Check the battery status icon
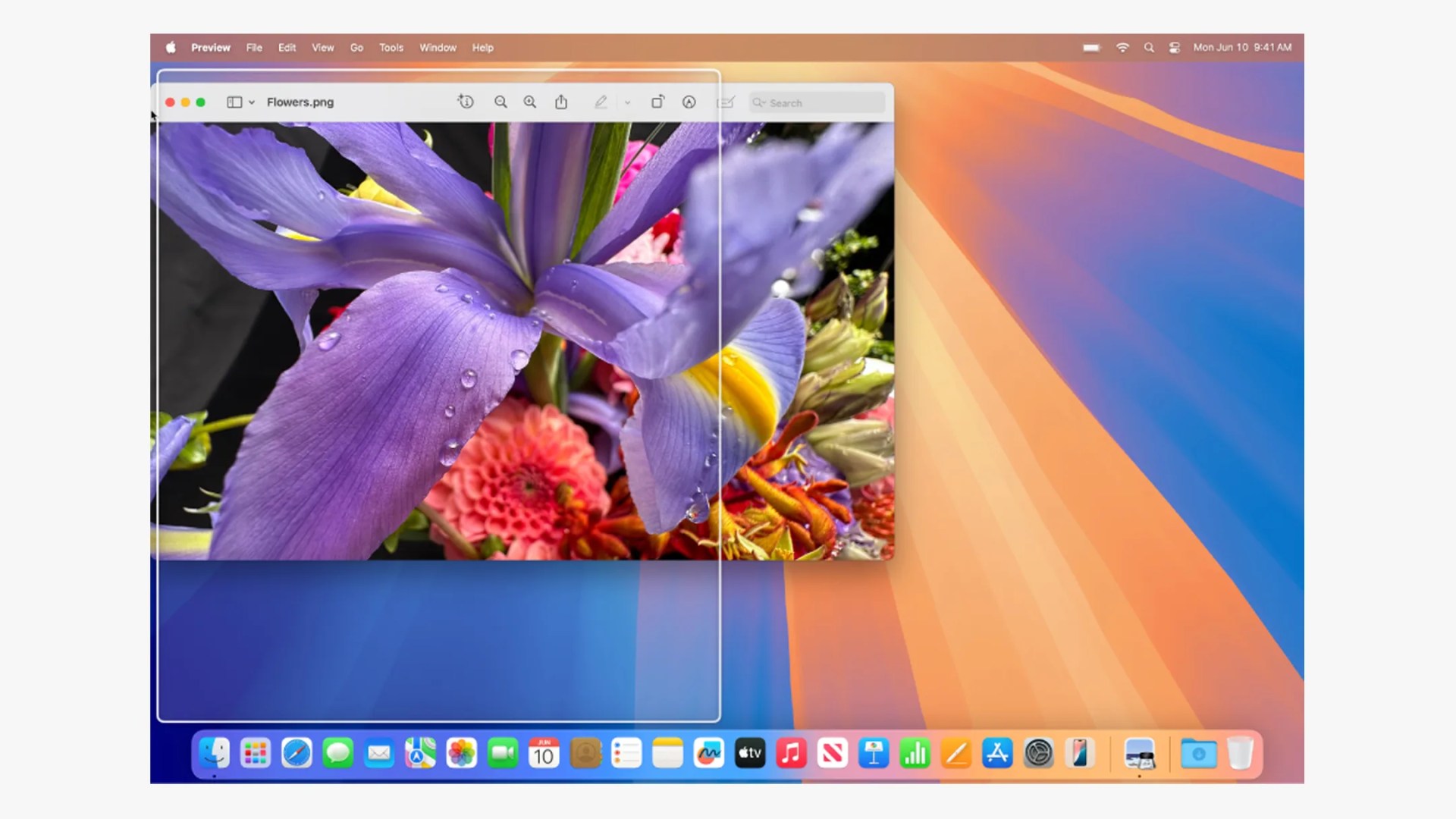The height and width of the screenshot is (819, 1456). click(x=1091, y=47)
